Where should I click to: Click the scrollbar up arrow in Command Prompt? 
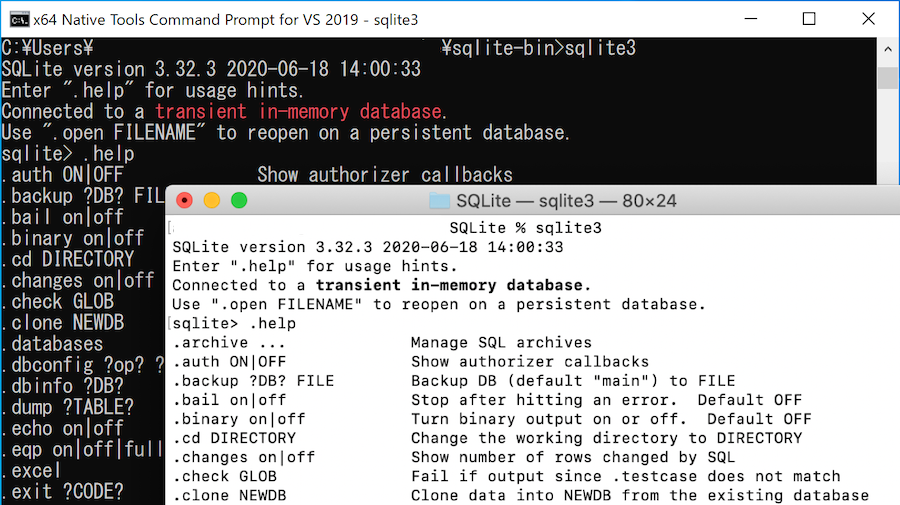[x=887, y=48]
